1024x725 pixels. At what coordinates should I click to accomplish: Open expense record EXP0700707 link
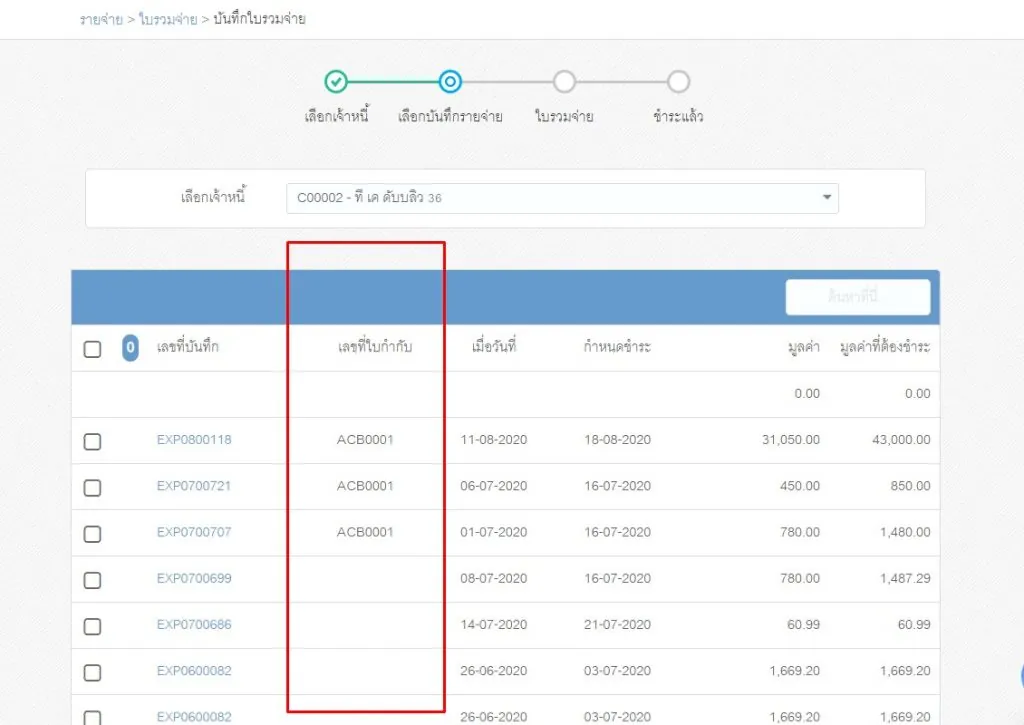tap(194, 532)
